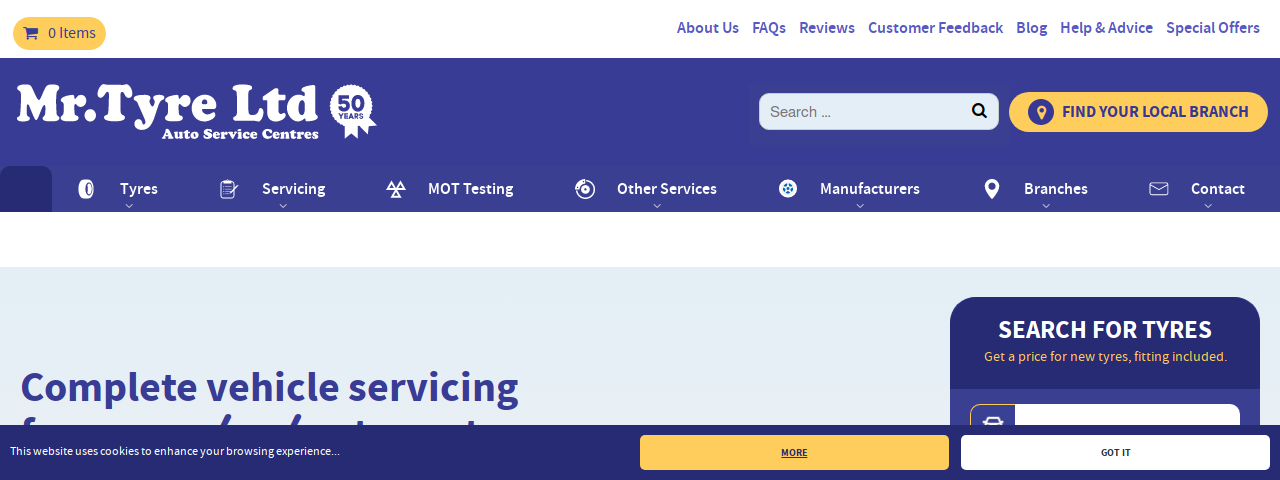This screenshot has width=1280, height=480.
Task: Expand the Other Services chevron
Action: pyautogui.click(x=657, y=206)
